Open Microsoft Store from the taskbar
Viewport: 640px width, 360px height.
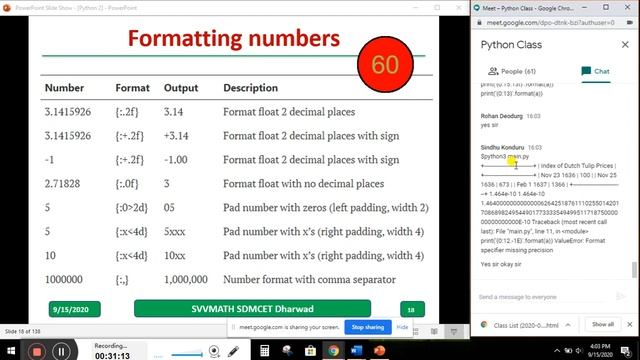pyautogui.click(x=310, y=351)
